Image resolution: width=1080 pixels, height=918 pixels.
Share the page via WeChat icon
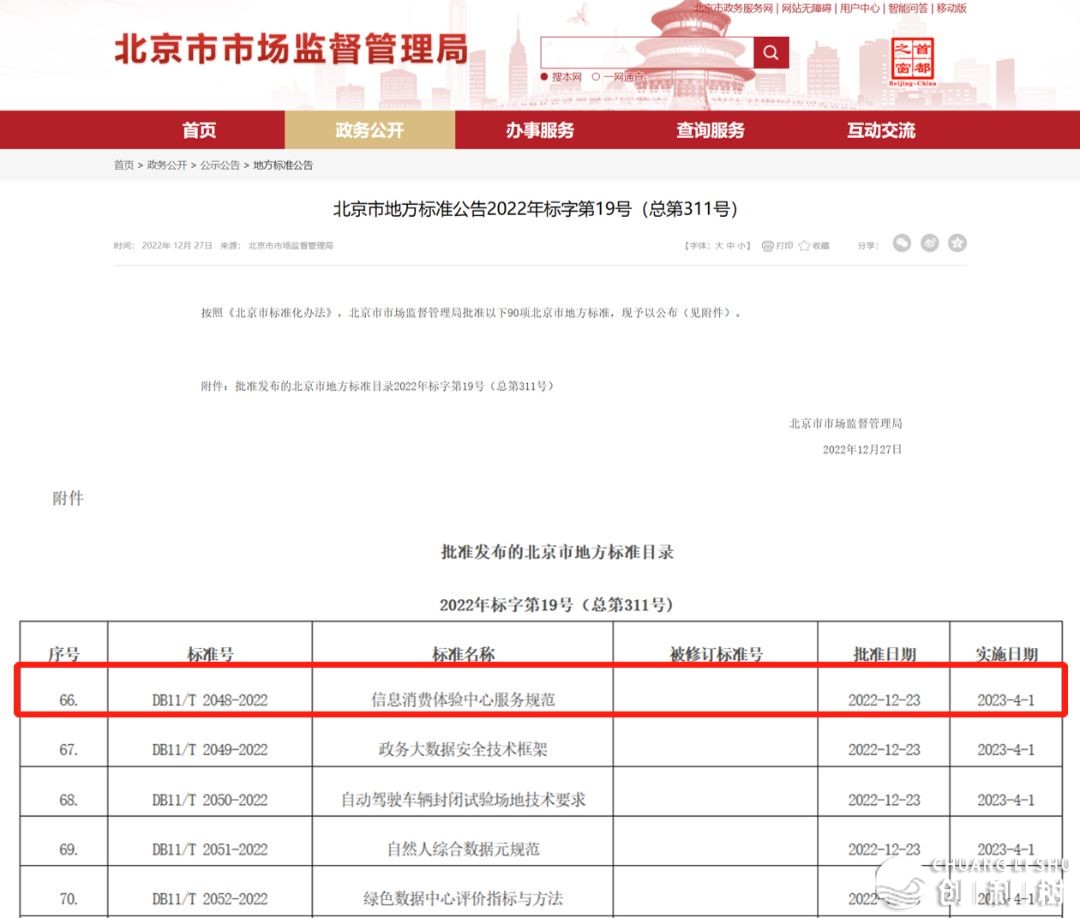pyautogui.click(x=902, y=243)
